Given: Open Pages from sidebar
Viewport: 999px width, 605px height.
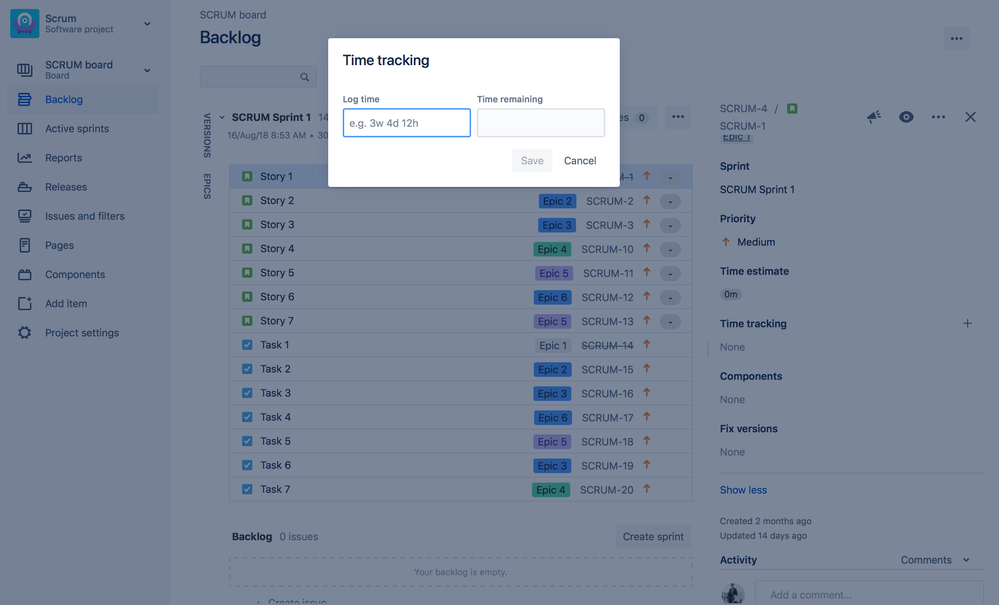Looking at the screenshot, I should (x=59, y=245).
